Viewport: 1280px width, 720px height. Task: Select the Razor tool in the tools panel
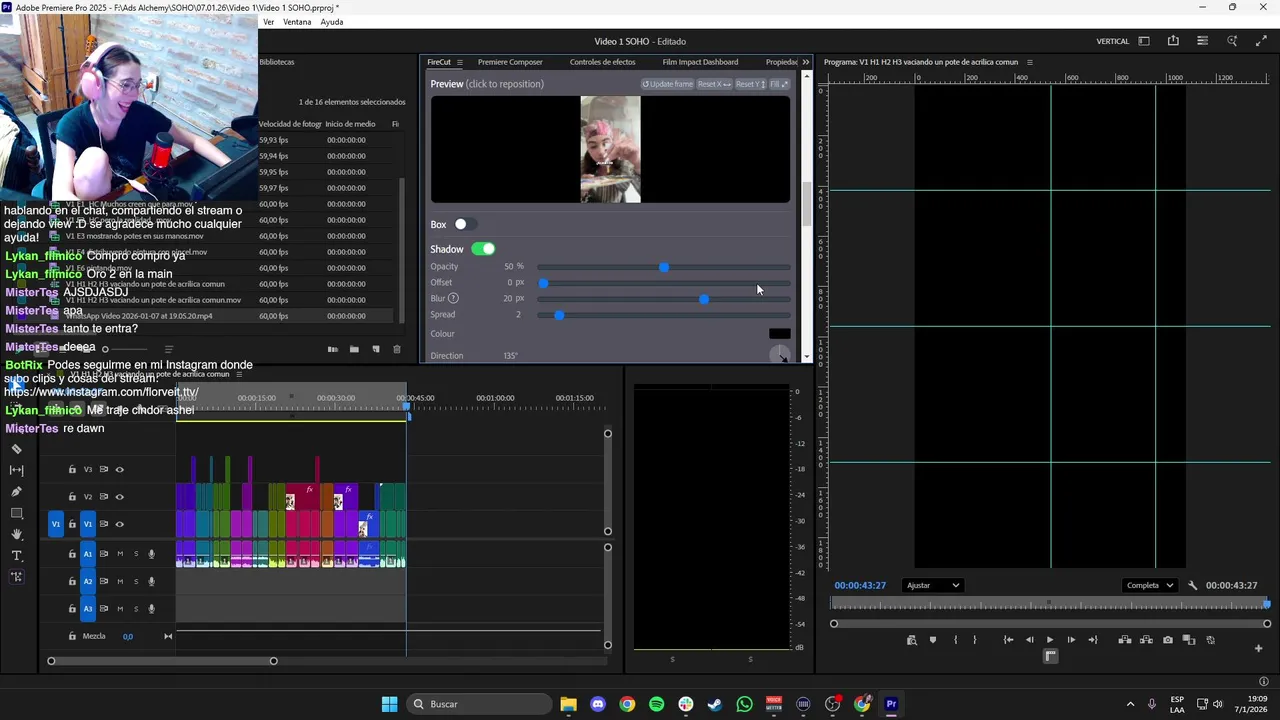[17, 449]
